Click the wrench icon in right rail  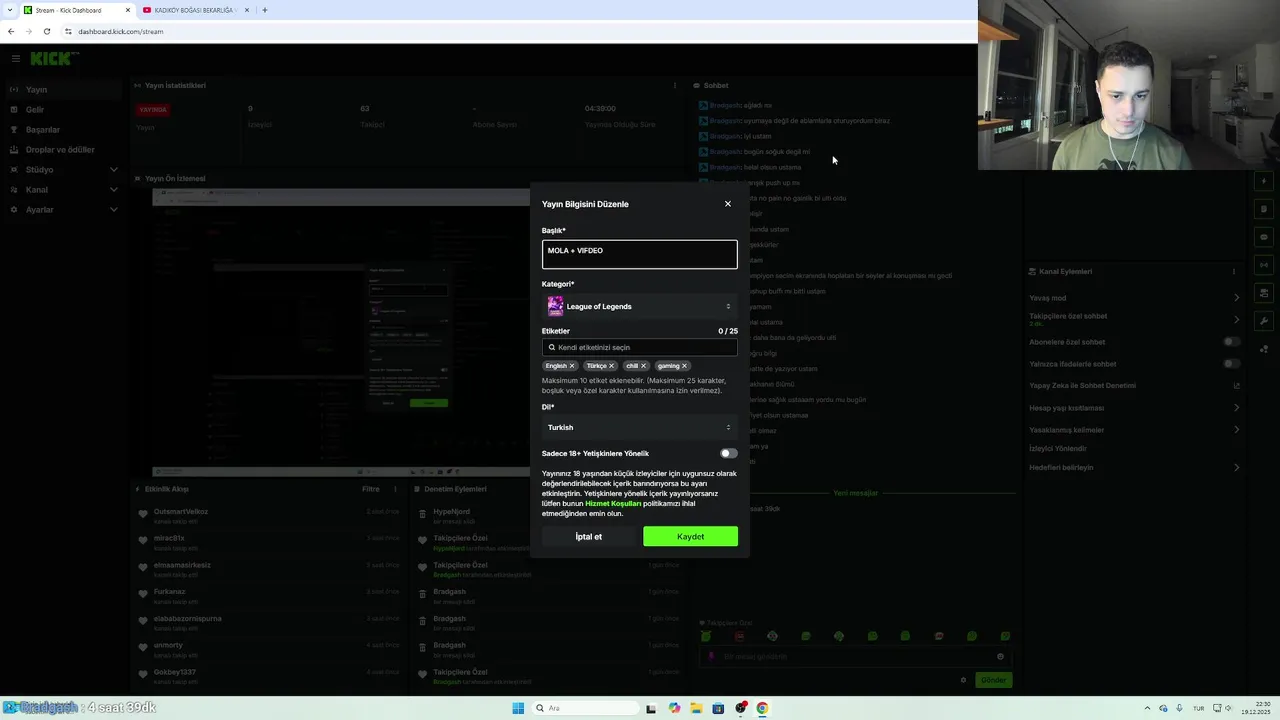[1264, 321]
